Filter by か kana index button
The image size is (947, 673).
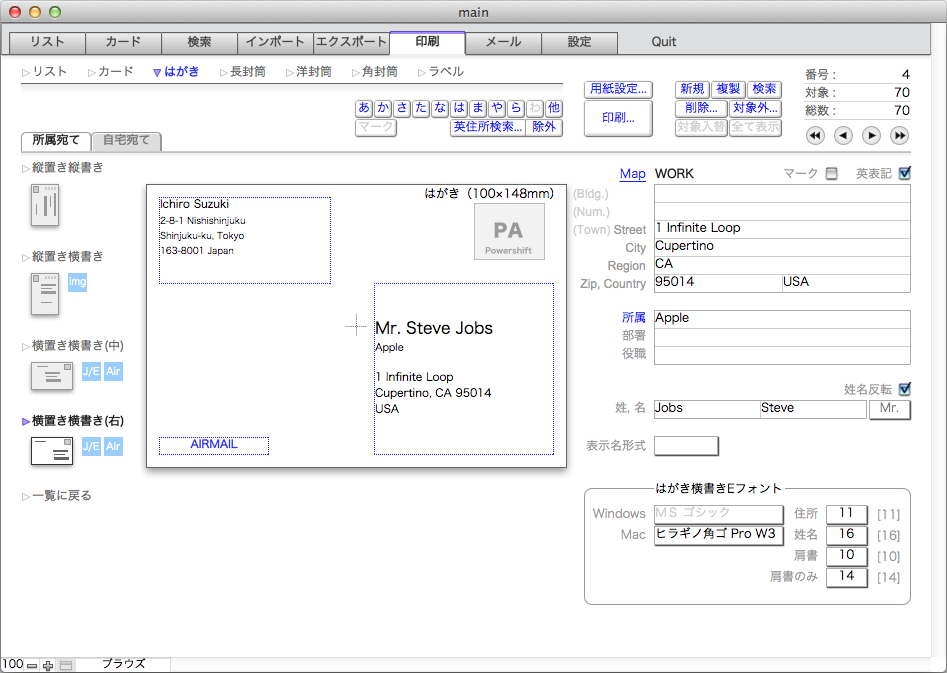[383, 108]
